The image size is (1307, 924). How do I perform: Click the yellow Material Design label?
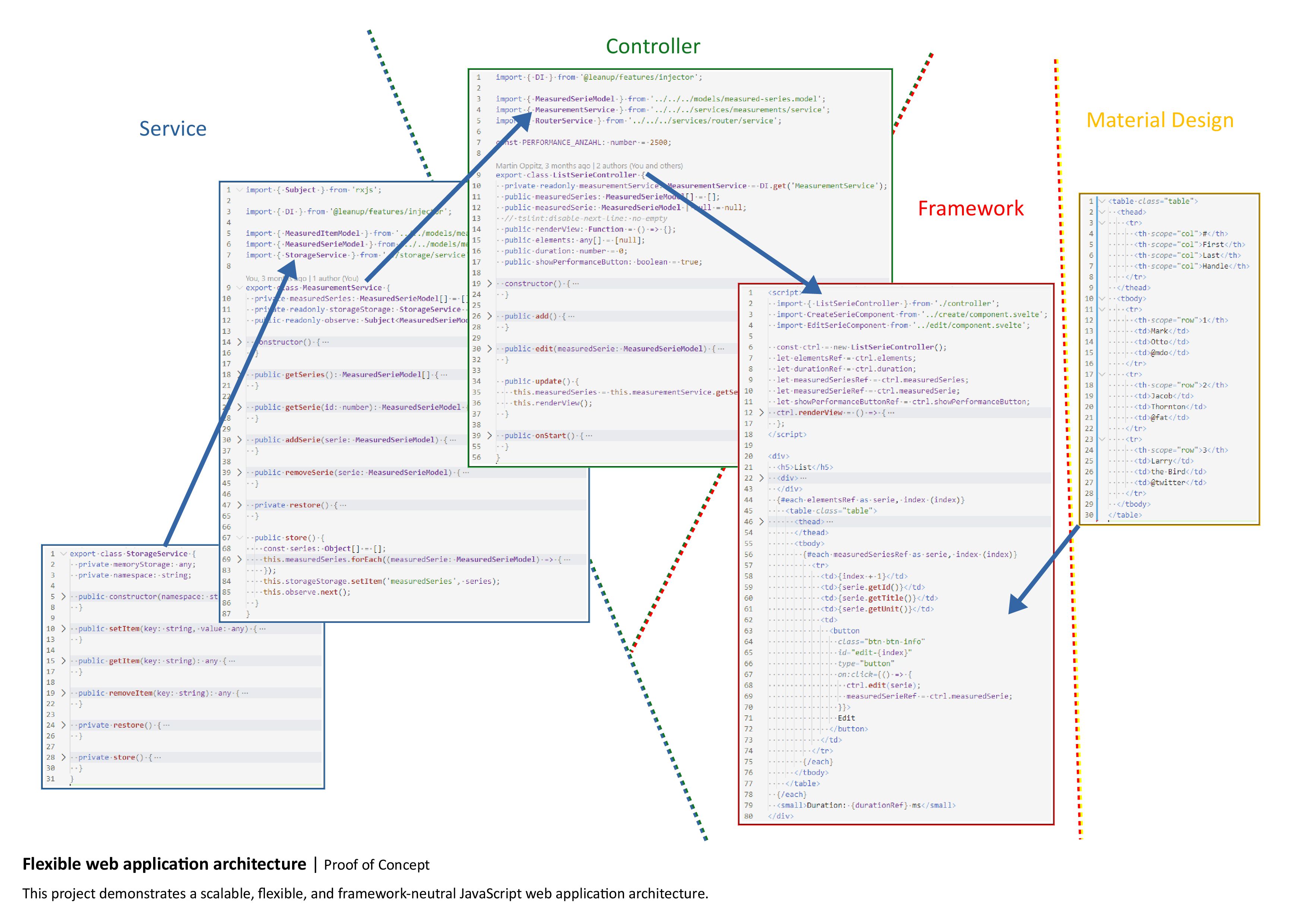tap(1159, 120)
